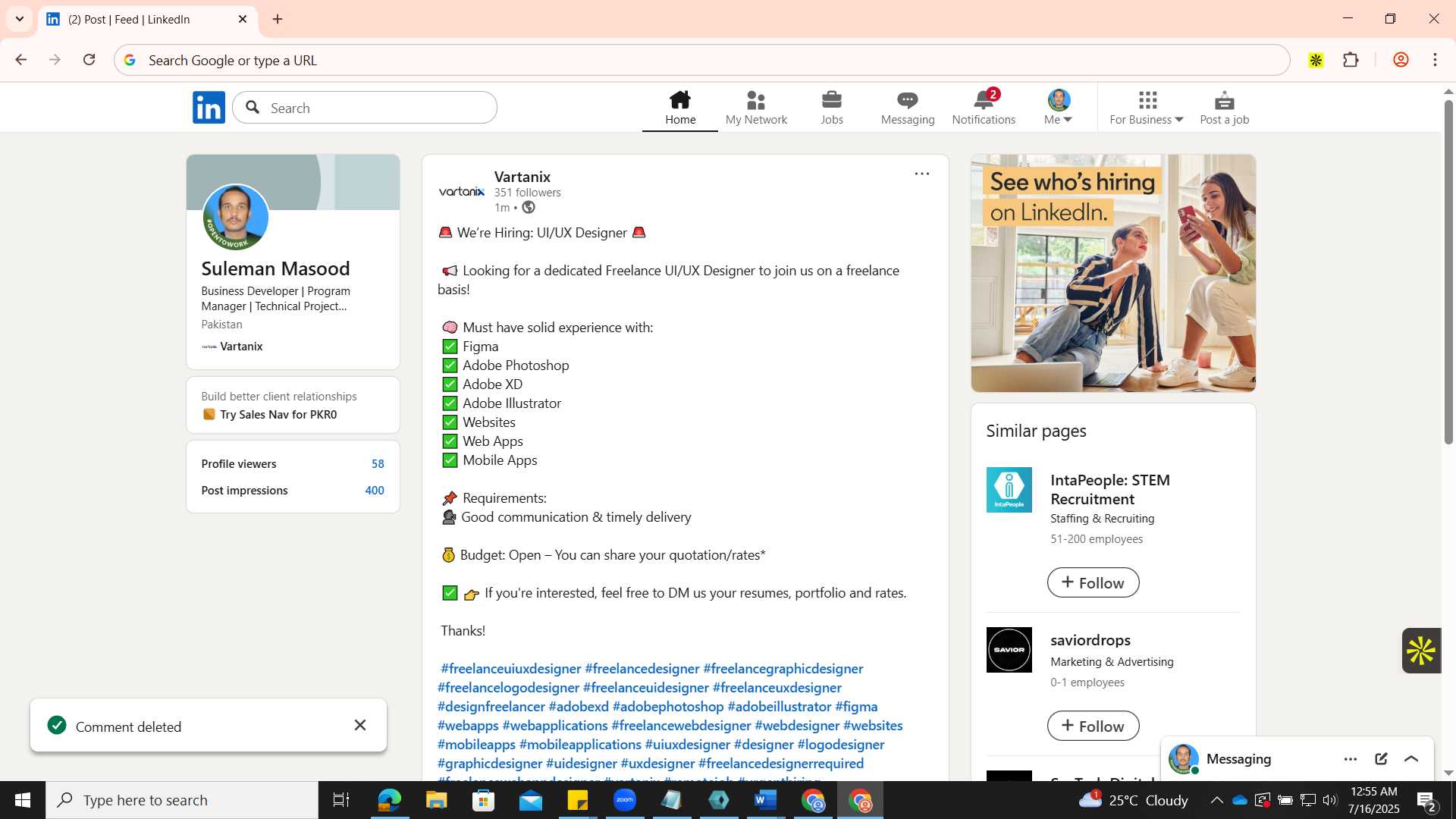The image size is (1456, 819).
Task: Compose new message in Messaging panel
Action: [x=1381, y=759]
